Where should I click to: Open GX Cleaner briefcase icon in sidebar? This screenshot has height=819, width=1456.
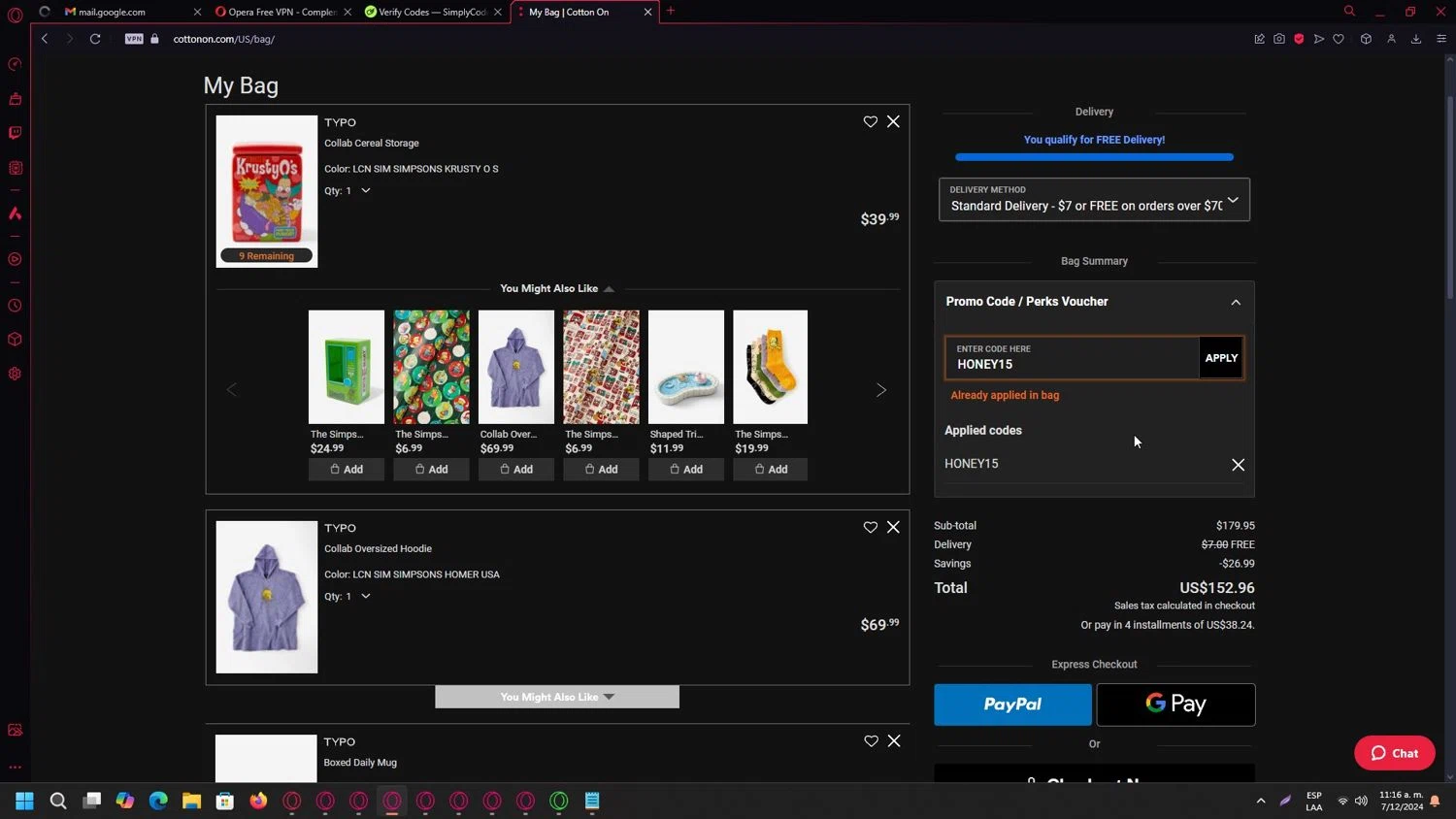pos(15,99)
